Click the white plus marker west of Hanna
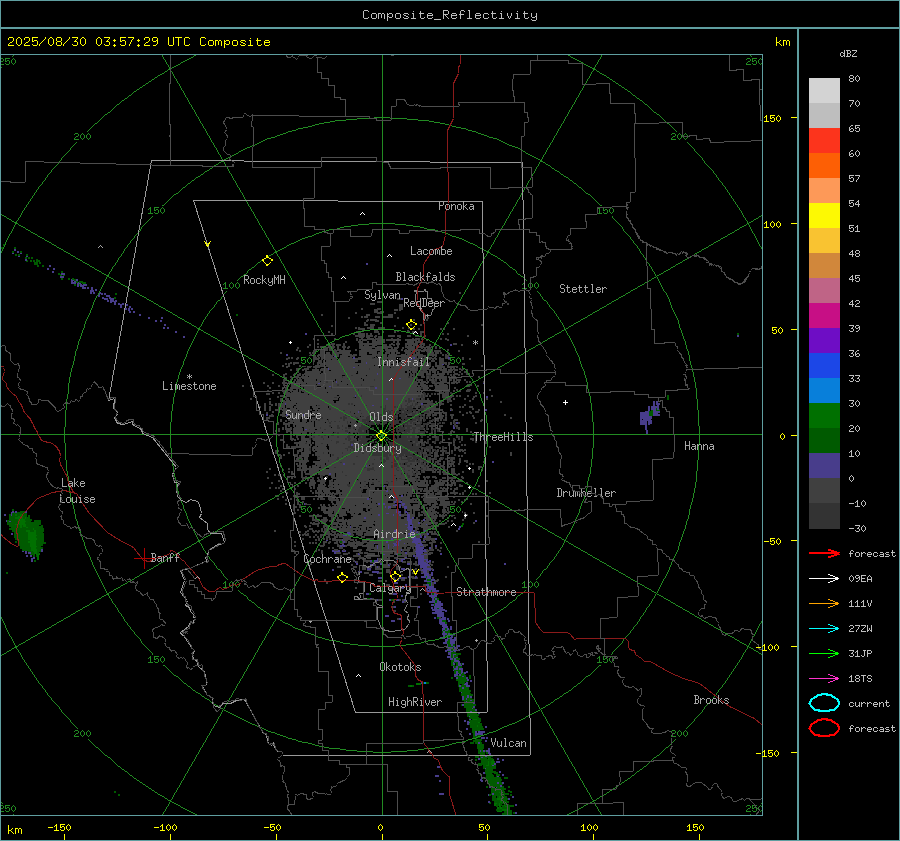The width and height of the screenshot is (900, 841). pos(565,402)
